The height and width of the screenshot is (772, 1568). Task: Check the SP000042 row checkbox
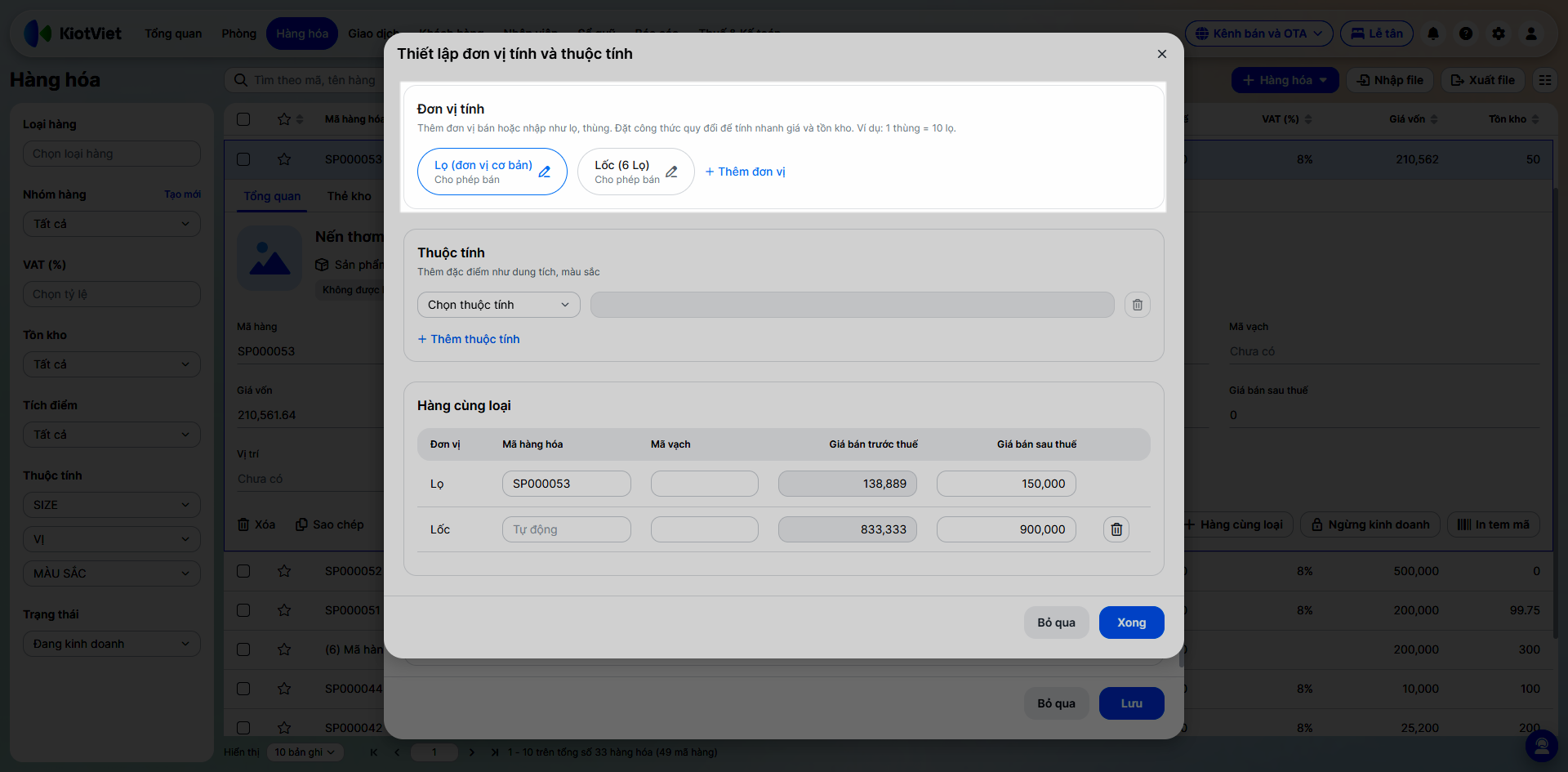coord(243,728)
